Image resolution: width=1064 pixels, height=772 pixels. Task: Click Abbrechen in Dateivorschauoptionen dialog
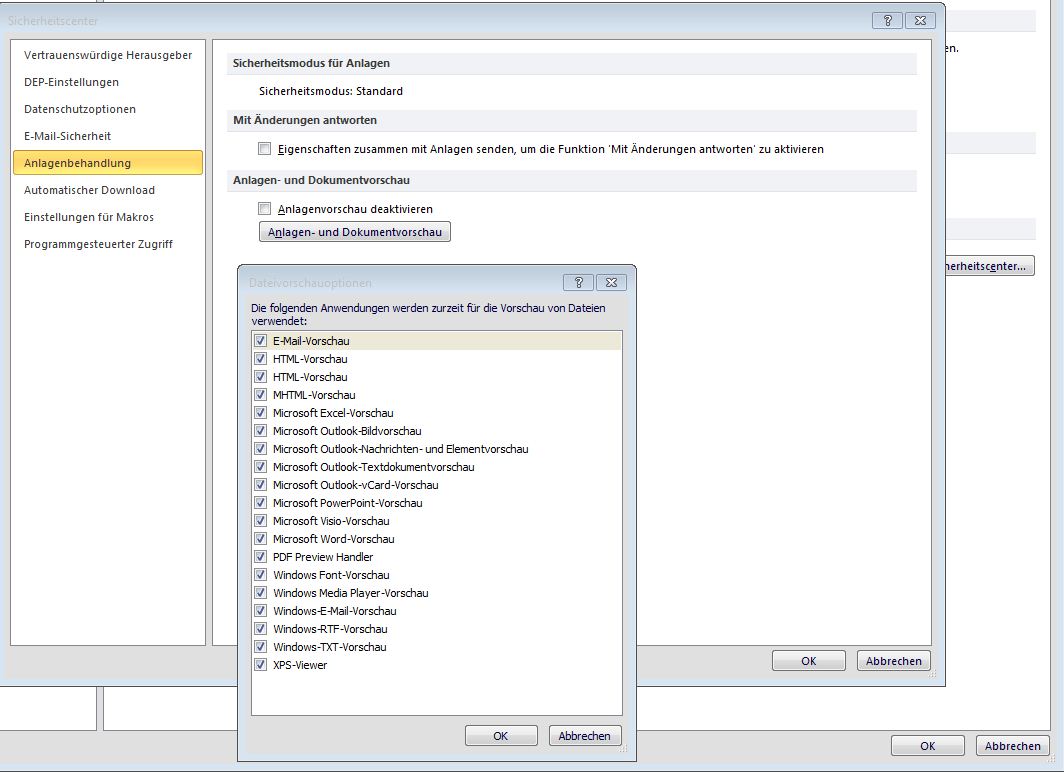click(x=585, y=736)
